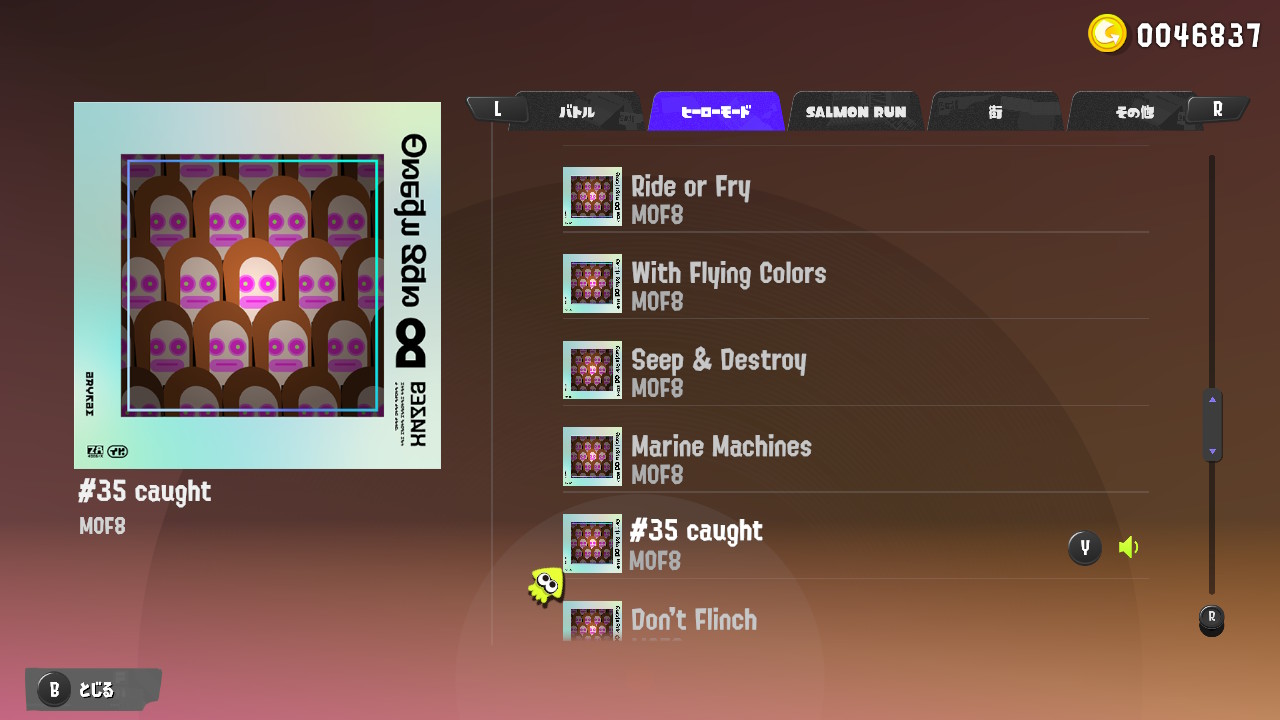Select the R shoulder button icon beside tabs

click(1218, 109)
